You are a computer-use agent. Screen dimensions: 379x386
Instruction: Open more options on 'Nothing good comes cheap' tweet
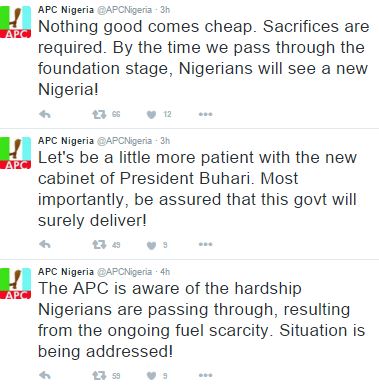click(x=205, y=114)
